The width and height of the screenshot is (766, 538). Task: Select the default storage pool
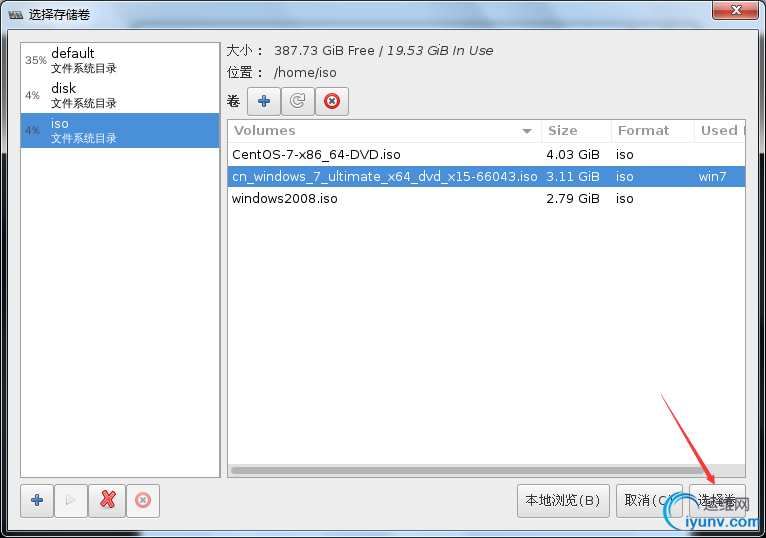coord(120,60)
